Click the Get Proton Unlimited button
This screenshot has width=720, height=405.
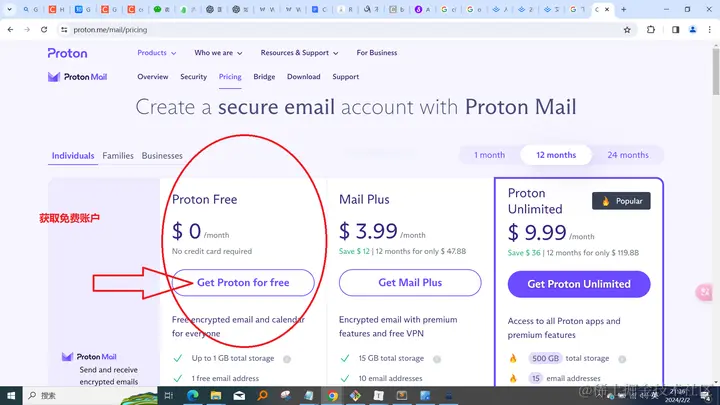pos(579,284)
